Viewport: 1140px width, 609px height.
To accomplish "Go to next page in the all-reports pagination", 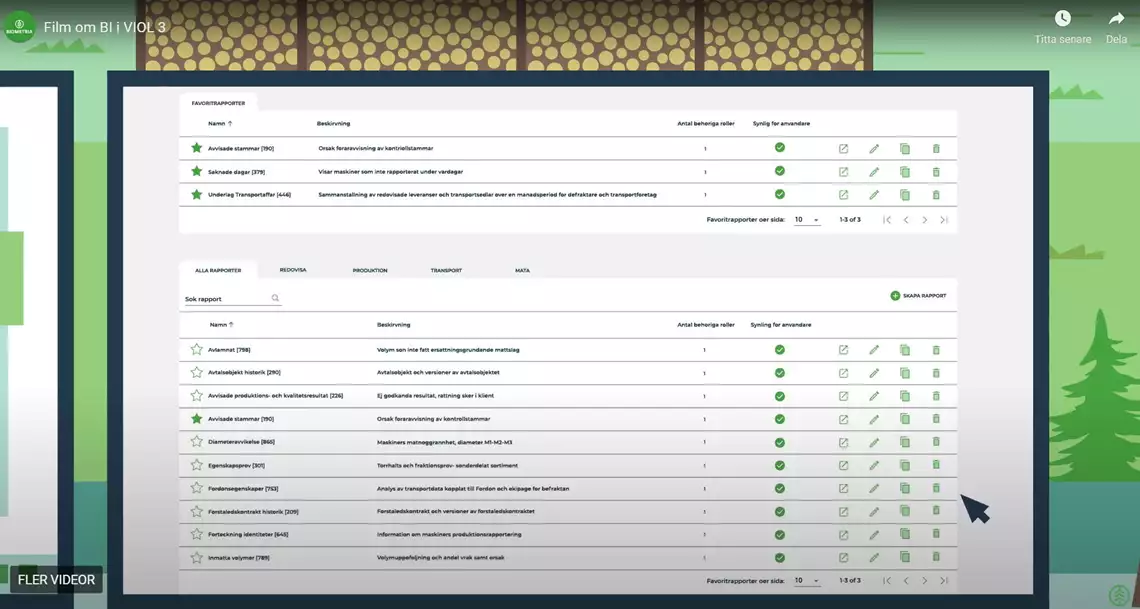I will 925,580.
